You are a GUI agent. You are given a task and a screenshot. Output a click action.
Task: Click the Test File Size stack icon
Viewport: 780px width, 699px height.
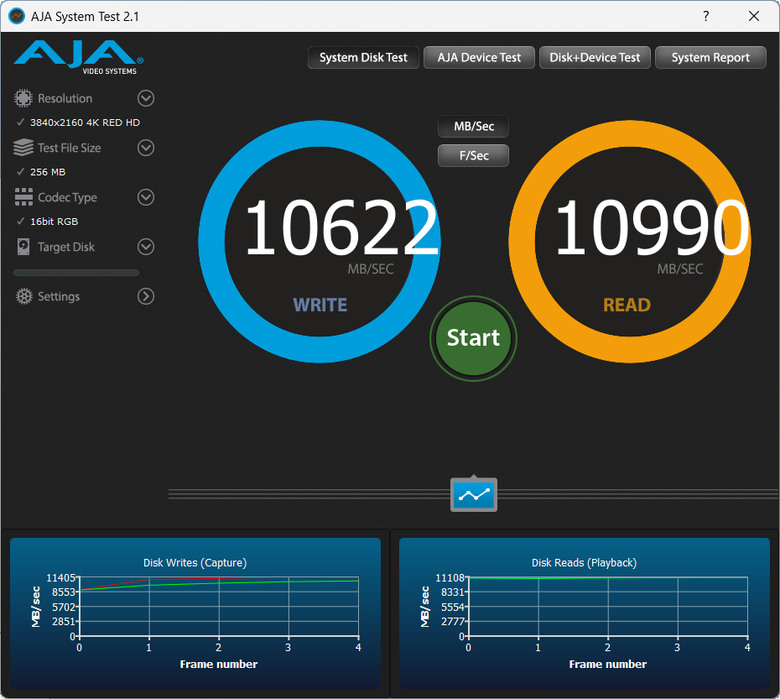[x=23, y=148]
